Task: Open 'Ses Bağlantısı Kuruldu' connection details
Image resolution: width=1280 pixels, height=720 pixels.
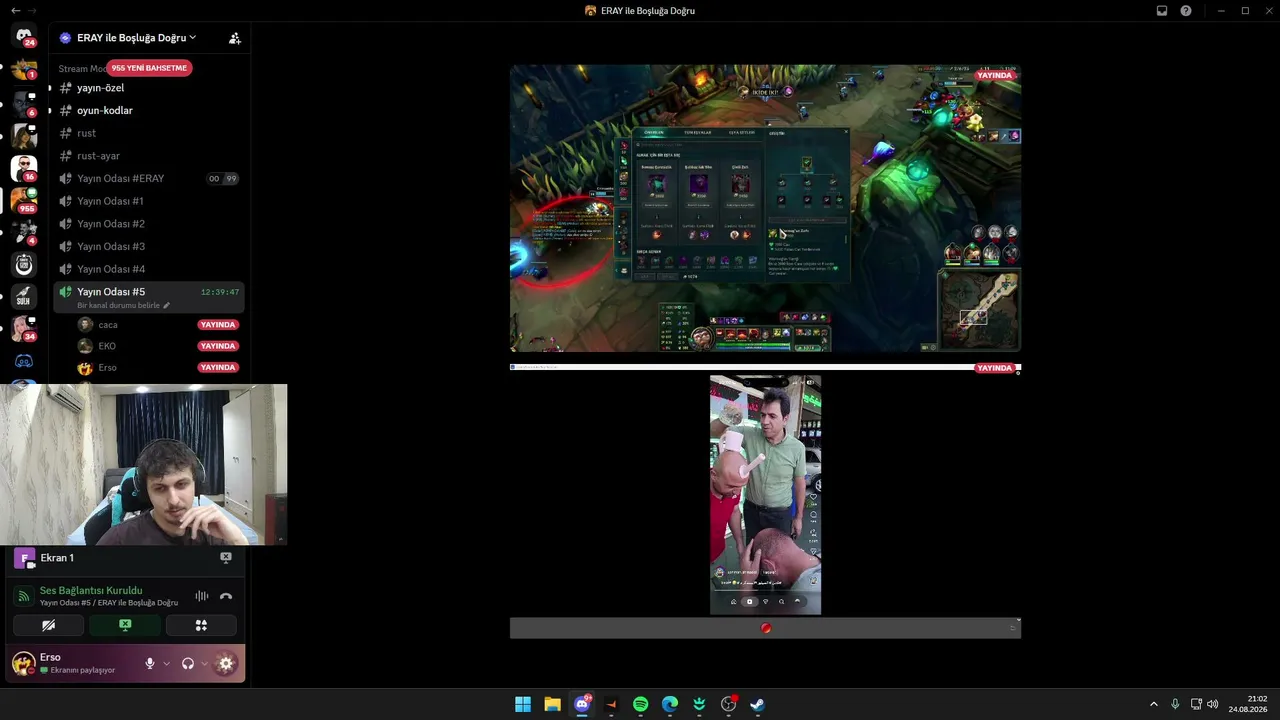Action: (91, 591)
